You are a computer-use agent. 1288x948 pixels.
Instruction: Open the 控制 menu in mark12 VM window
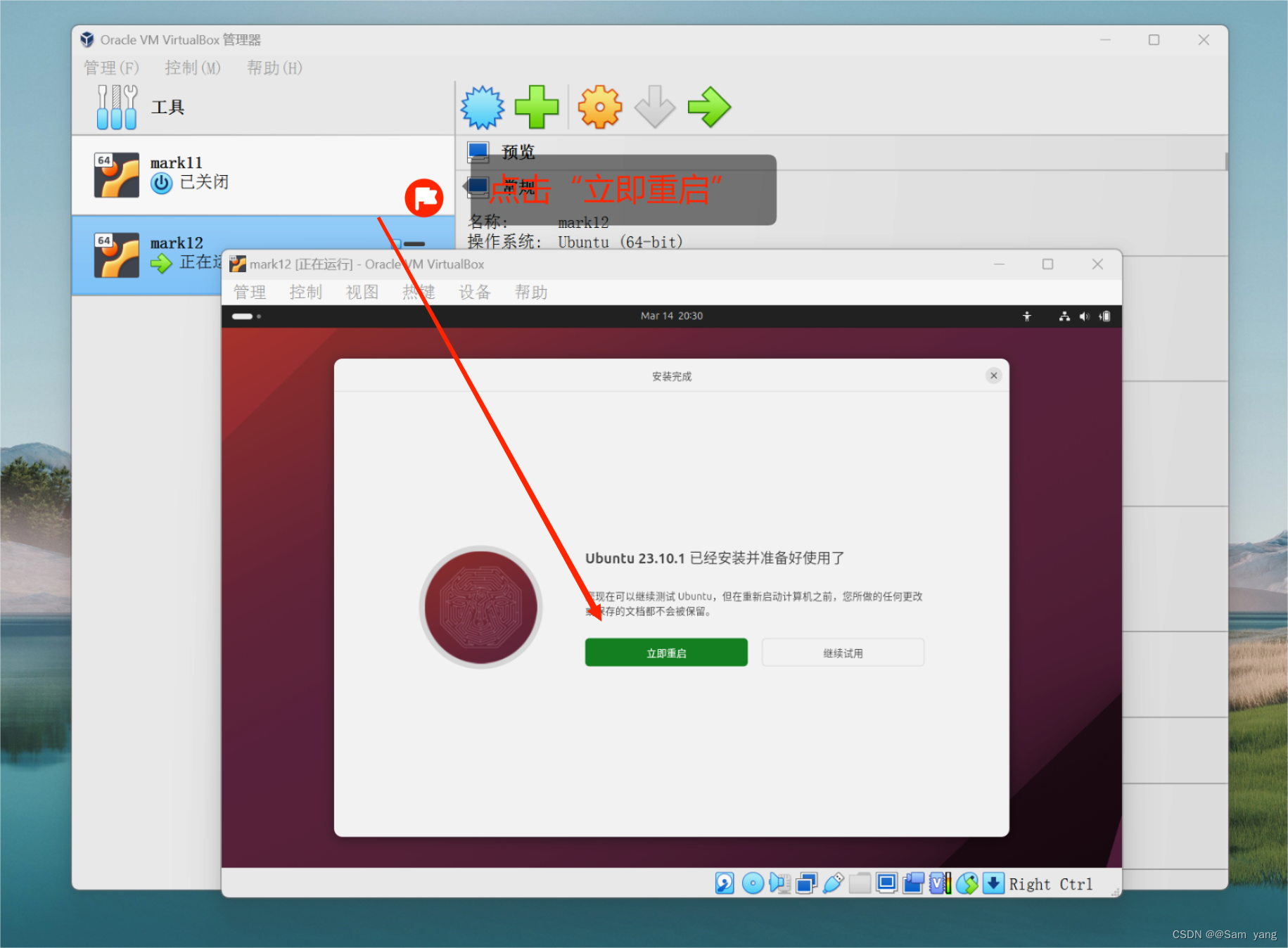(306, 292)
